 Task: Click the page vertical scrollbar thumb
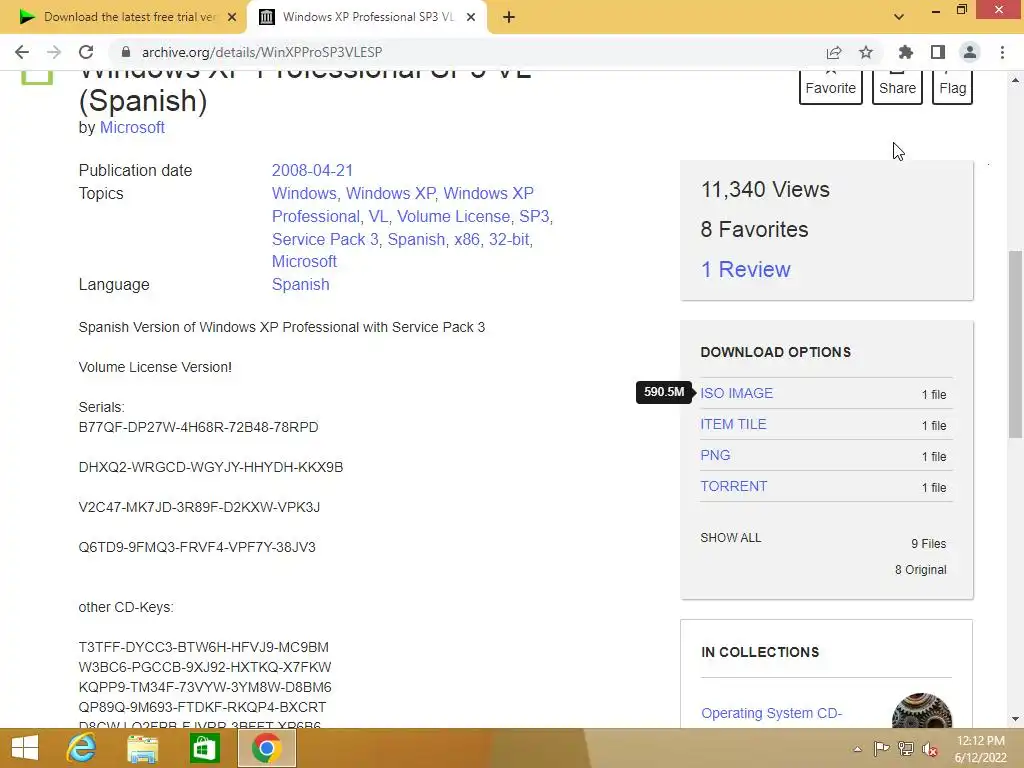1015,344
